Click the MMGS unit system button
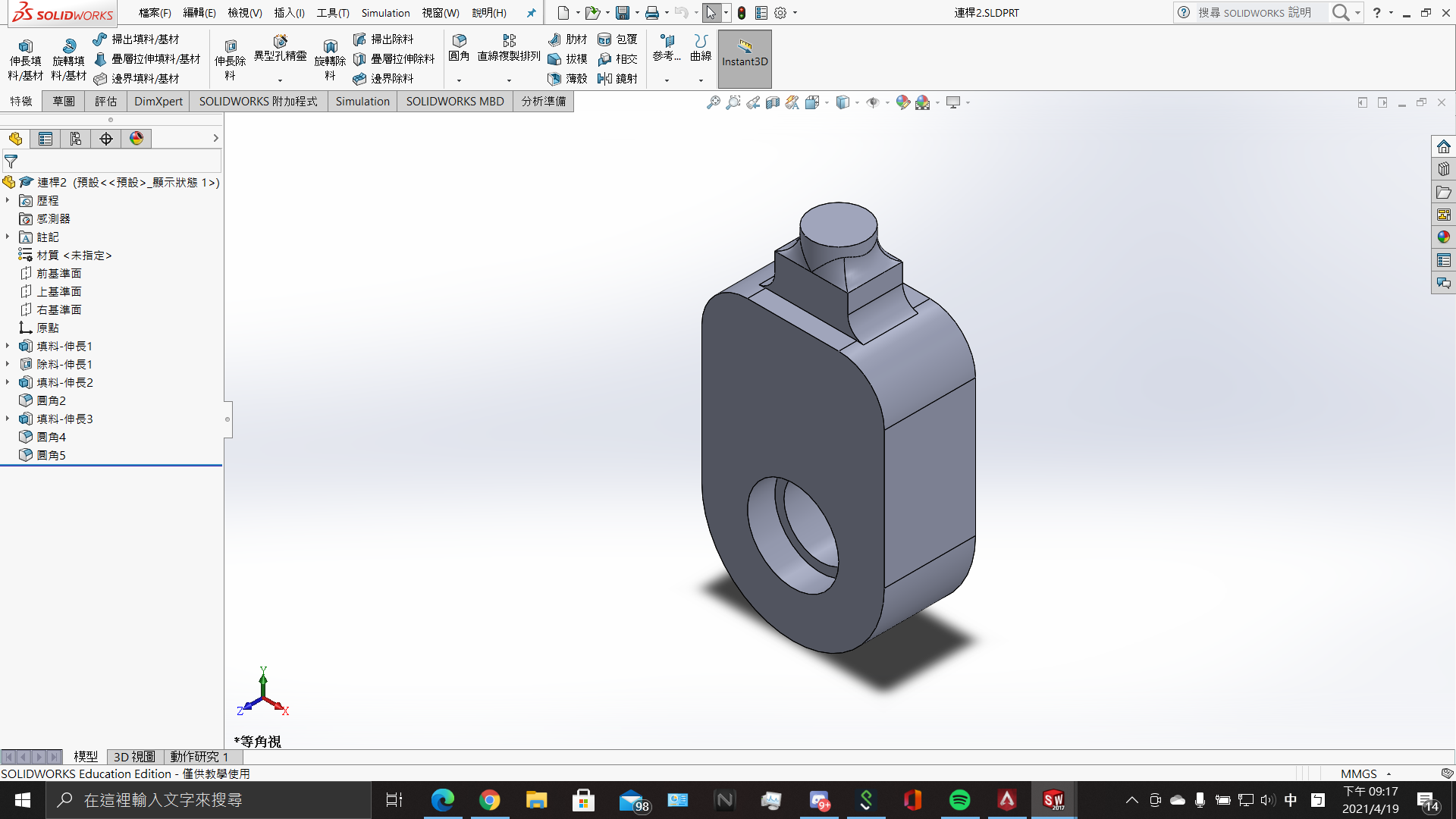 1358,773
